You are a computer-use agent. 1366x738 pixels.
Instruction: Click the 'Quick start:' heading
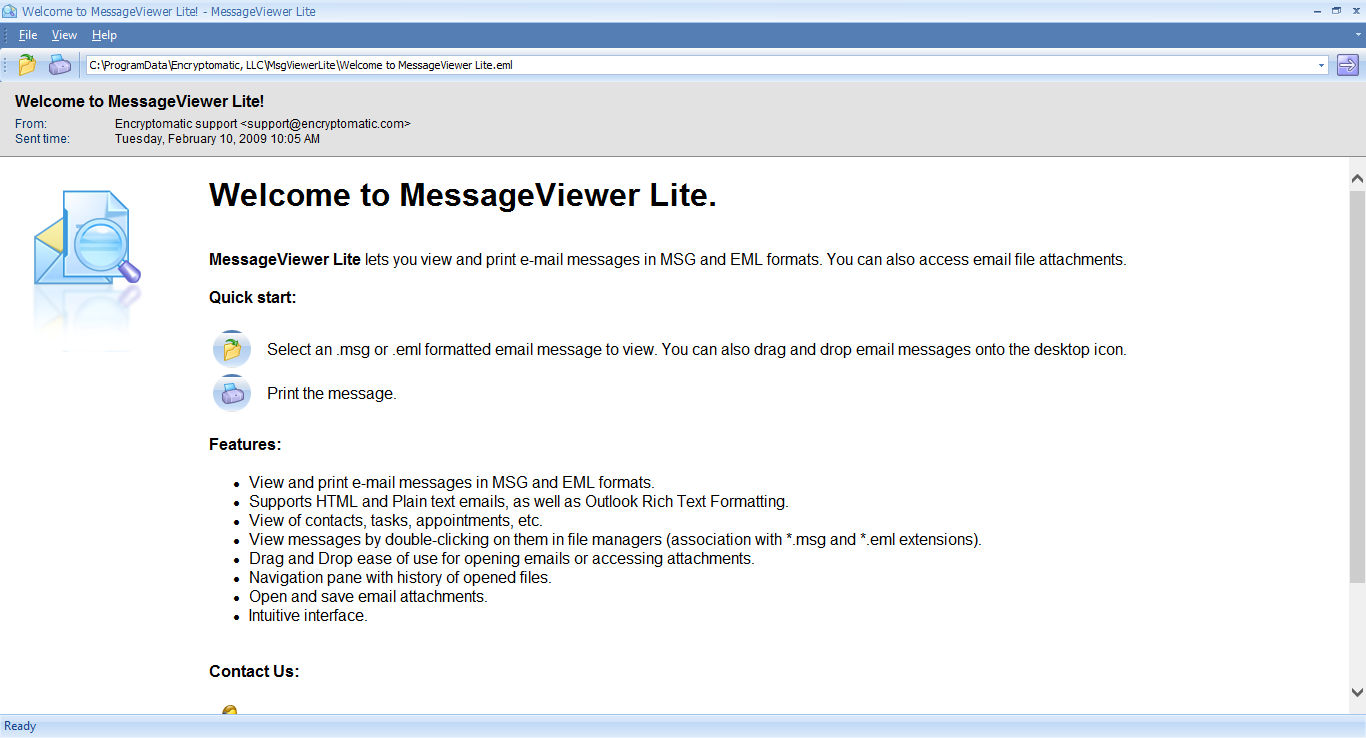[253, 297]
